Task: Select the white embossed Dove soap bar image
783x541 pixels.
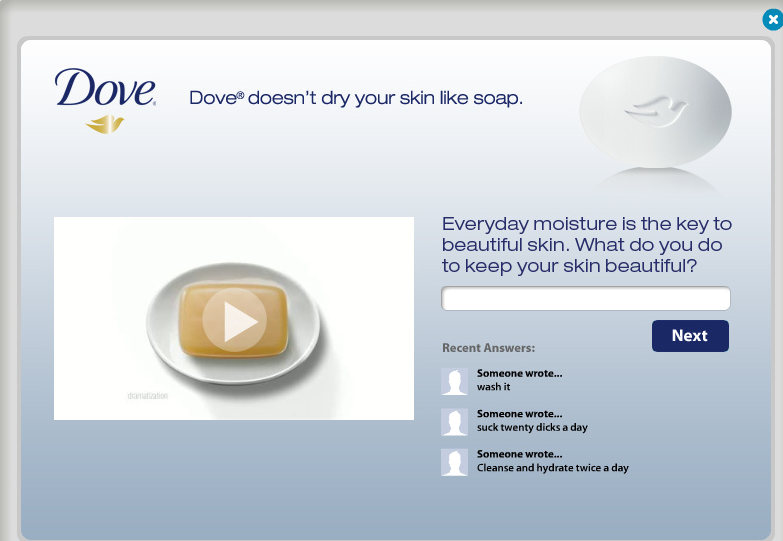Action: coord(655,112)
